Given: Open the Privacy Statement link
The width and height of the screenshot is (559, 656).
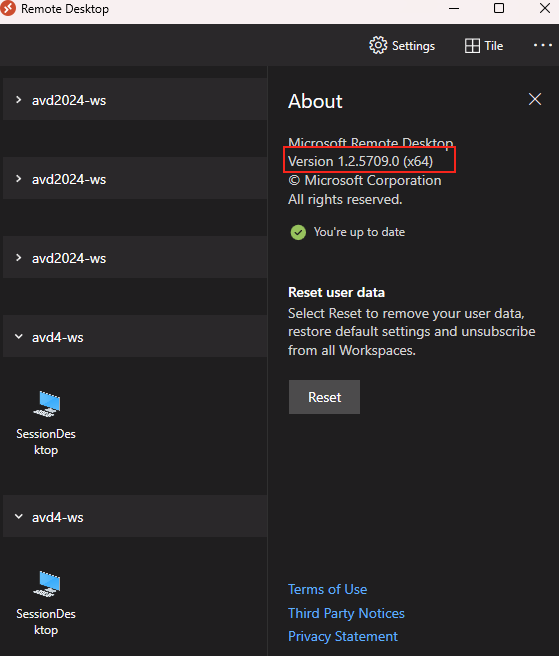Looking at the screenshot, I should point(343,636).
